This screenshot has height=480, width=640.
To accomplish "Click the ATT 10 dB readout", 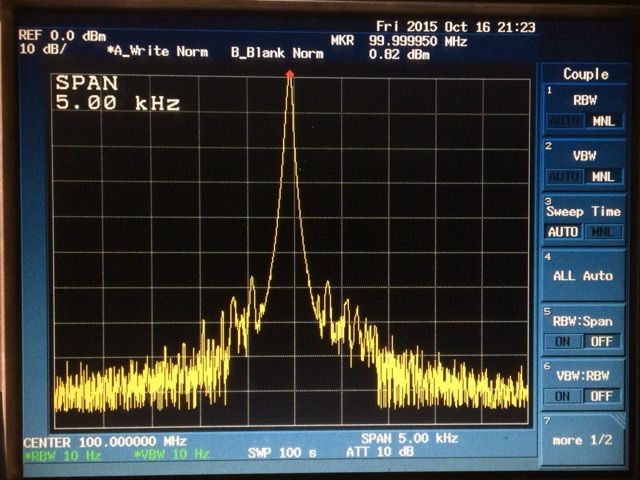I will 380,452.
